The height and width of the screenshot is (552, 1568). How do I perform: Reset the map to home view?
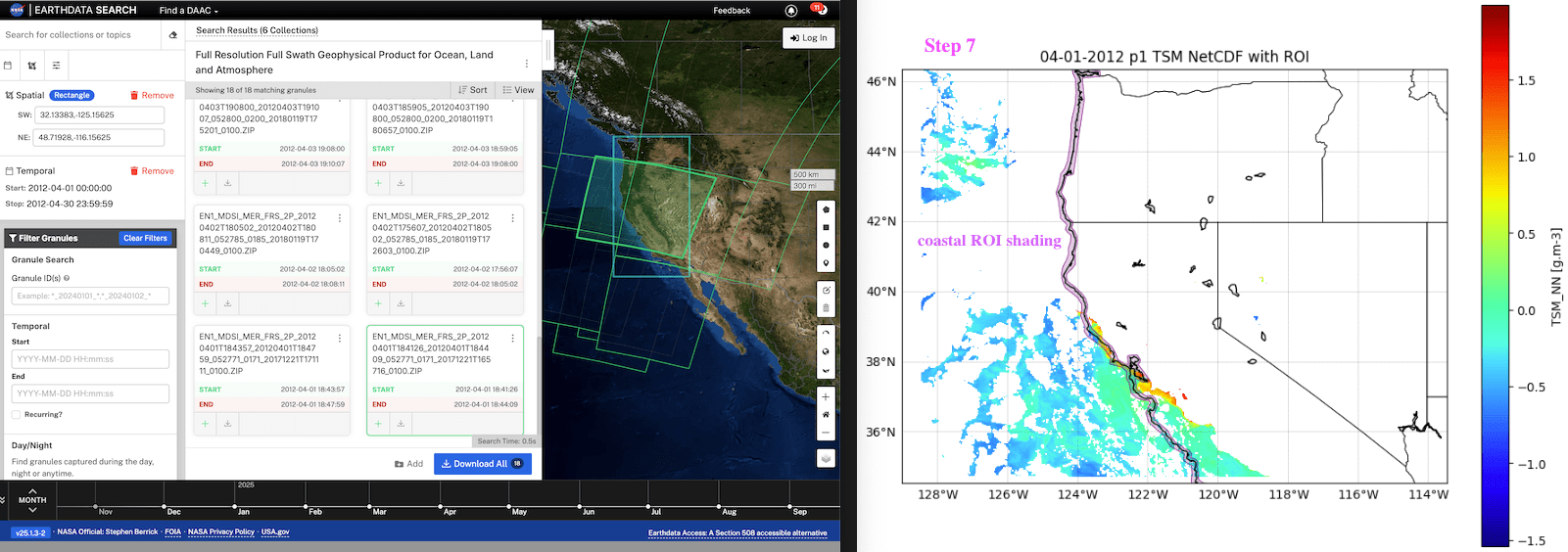point(826,414)
